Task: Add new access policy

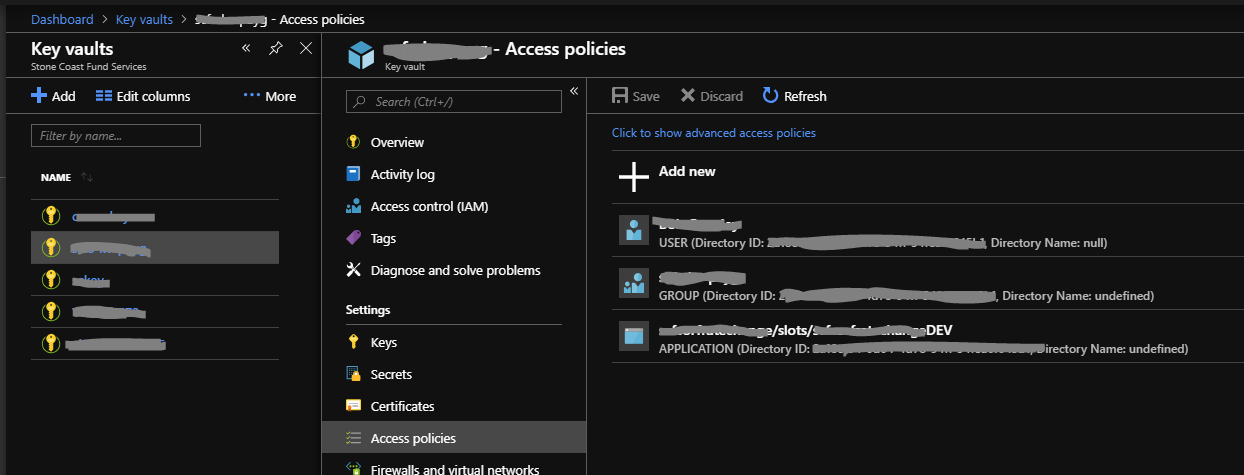Action: (687, 172)
